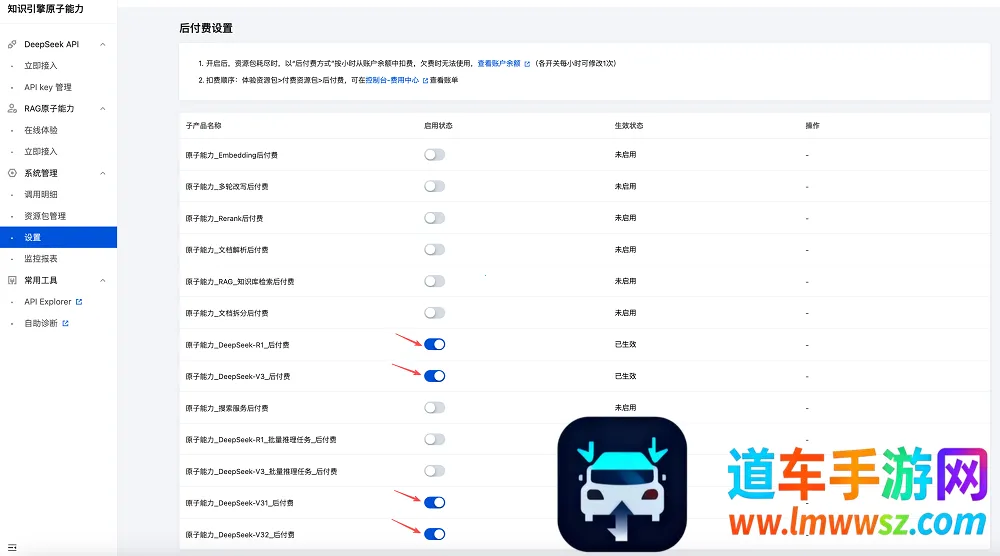Viewport: 1000px width, 556px height.
Task: Disable the DeepSeek-V31_后付费 toggle
Action: 434,502
